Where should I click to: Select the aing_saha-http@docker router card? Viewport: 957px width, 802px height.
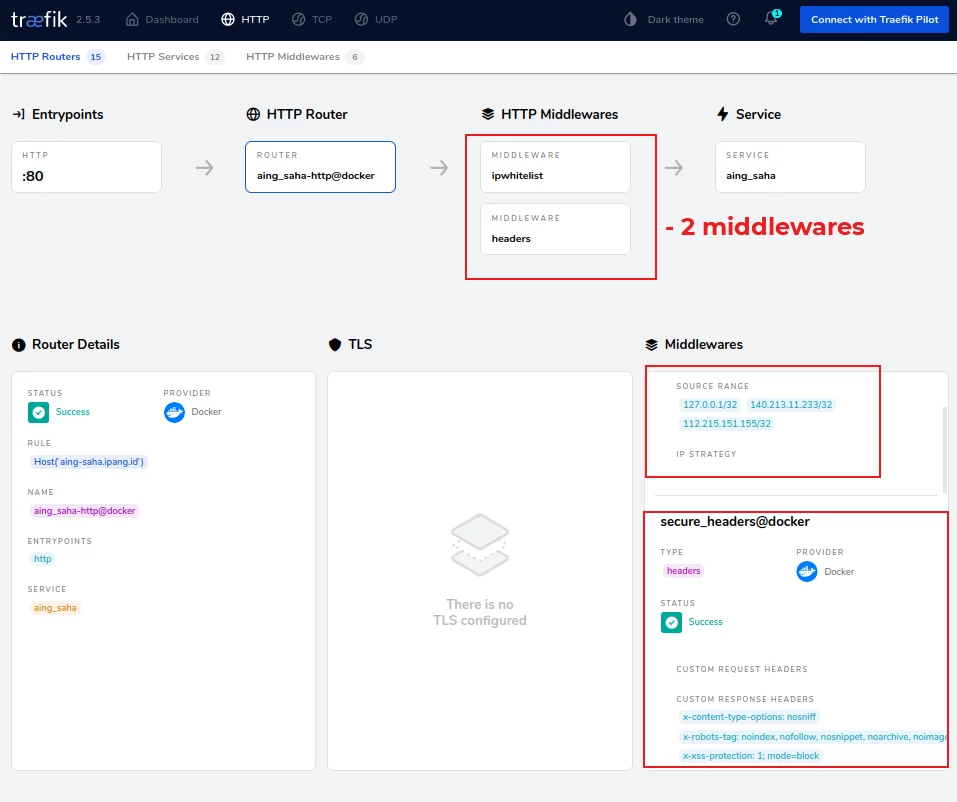(x=320, y=167)
